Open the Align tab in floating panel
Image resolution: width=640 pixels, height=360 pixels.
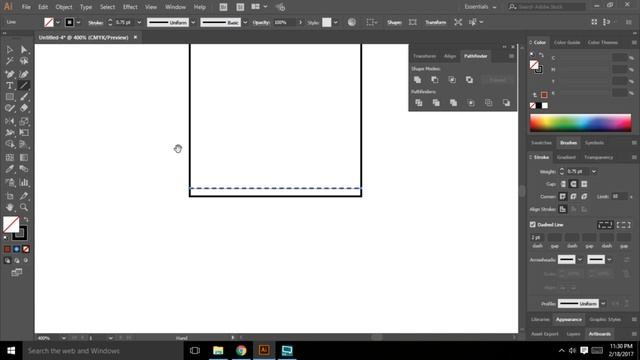pyautogui.click(x=450, y=56)
